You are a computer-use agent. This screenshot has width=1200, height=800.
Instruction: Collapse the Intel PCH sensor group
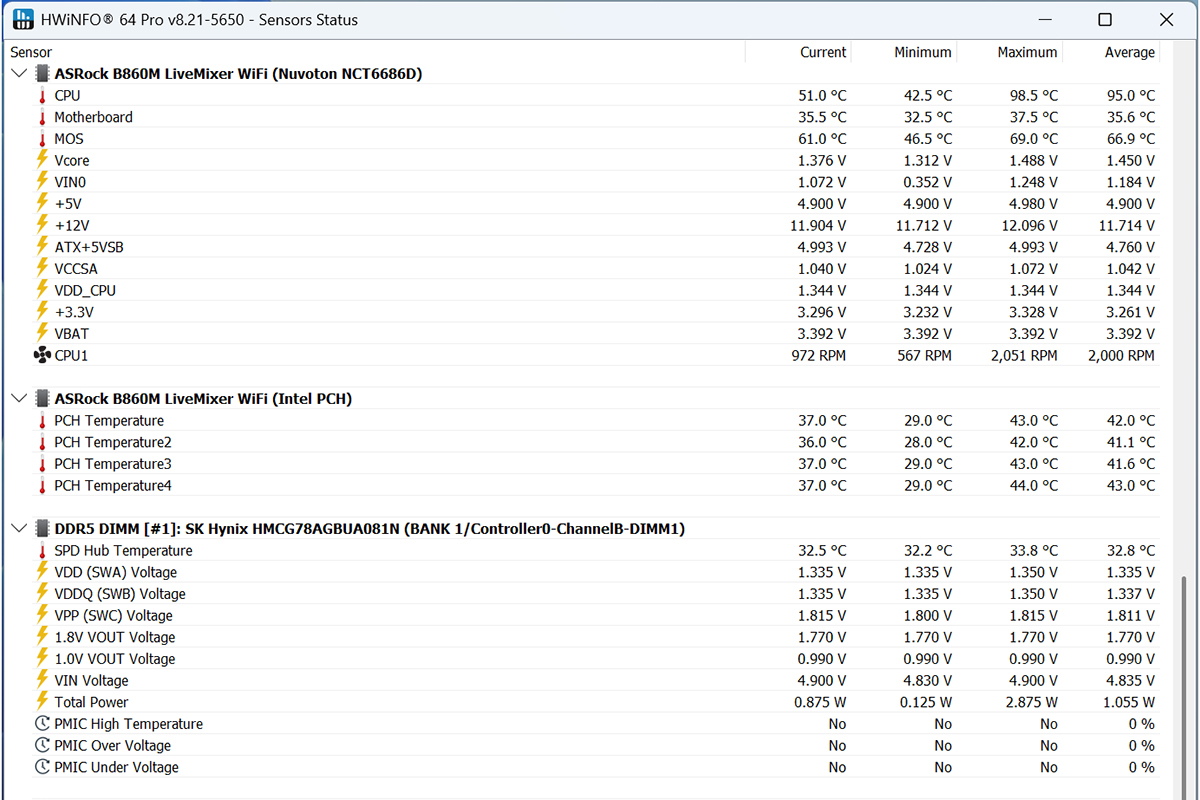[19, 399]
